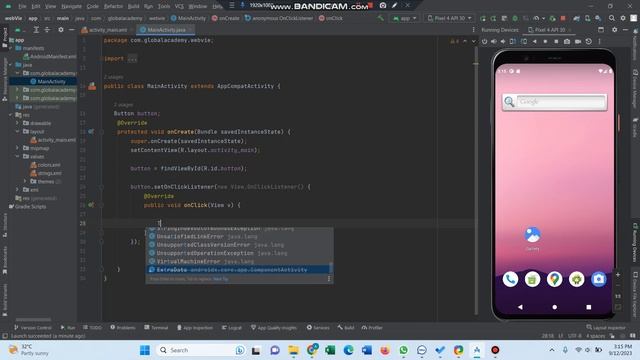The height and width of the screenshot is (360, 640).
Task: Open the Build menu
Action: (133, 6)
